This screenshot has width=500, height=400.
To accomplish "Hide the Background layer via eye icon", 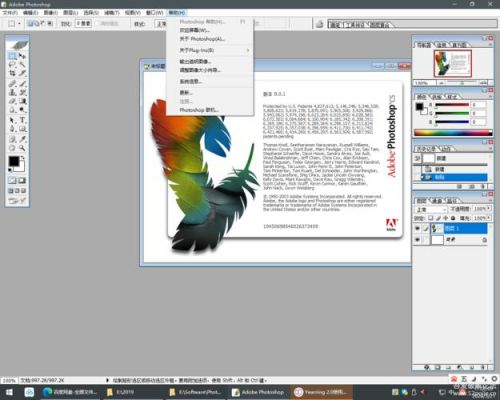I will point(417,240).
